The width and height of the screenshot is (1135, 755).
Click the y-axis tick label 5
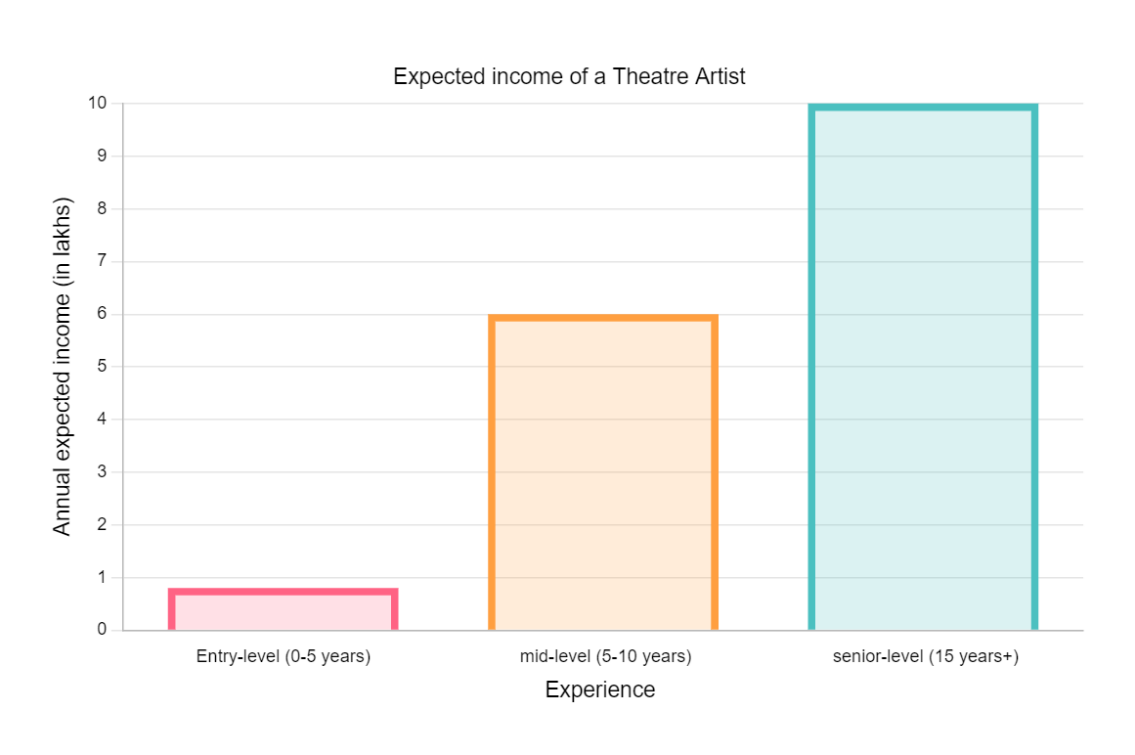(102, 366)
